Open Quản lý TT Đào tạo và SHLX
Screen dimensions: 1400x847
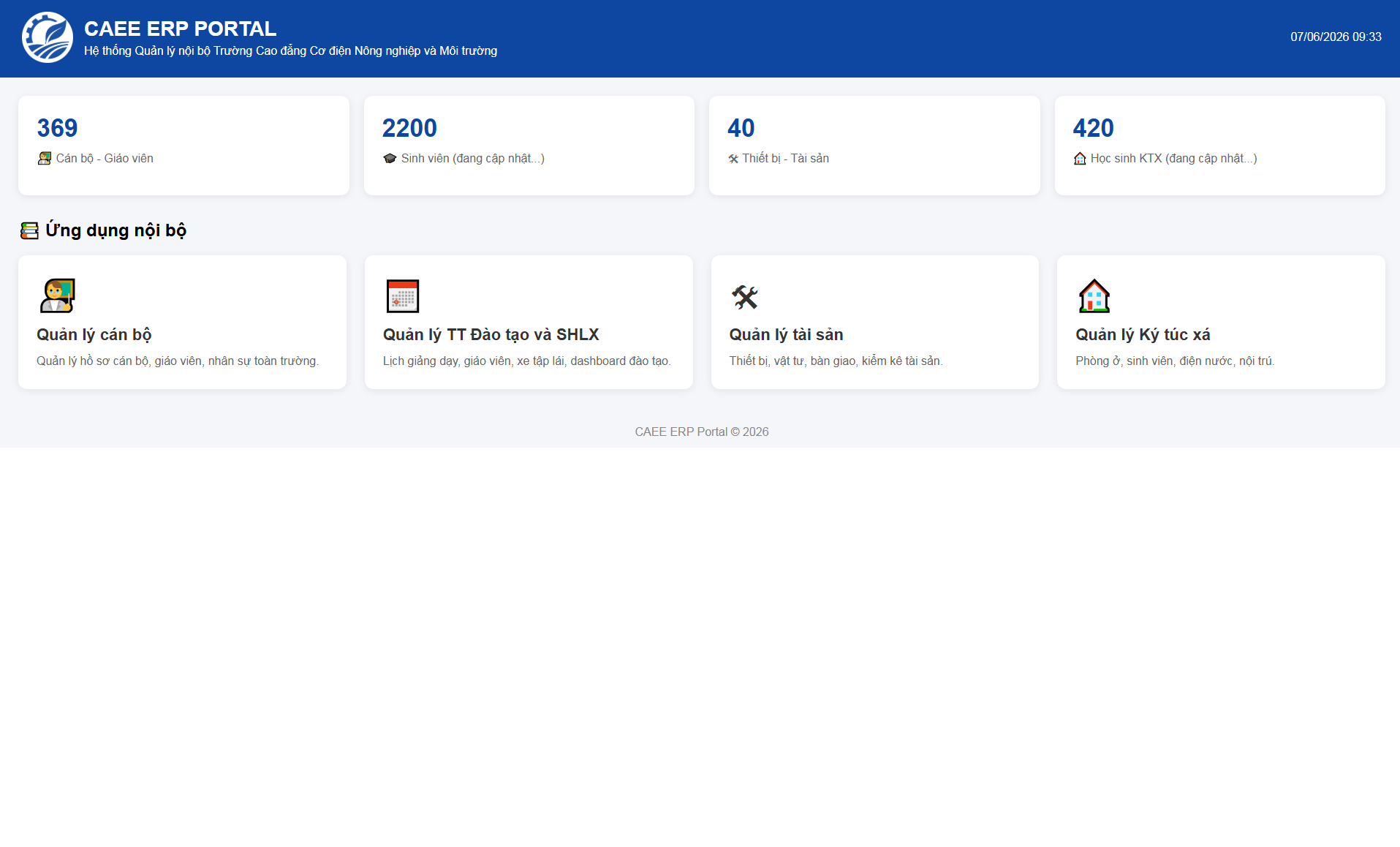[x=529, y=322]
